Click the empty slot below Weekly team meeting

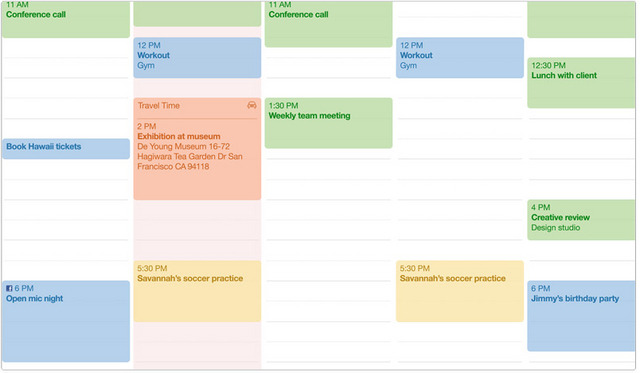[x=329, y=169]
